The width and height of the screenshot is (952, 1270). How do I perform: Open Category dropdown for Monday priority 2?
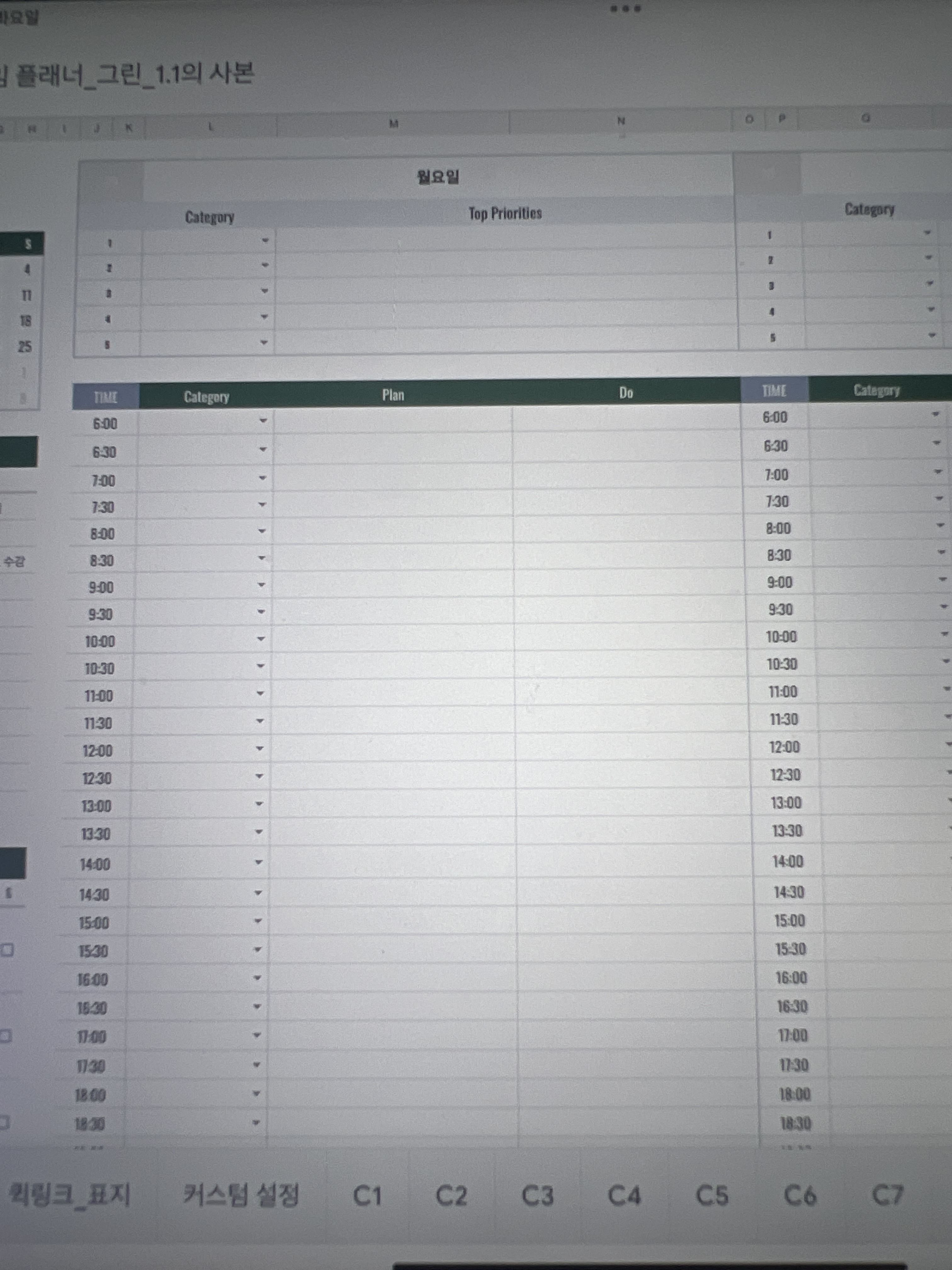coord(264,266)
